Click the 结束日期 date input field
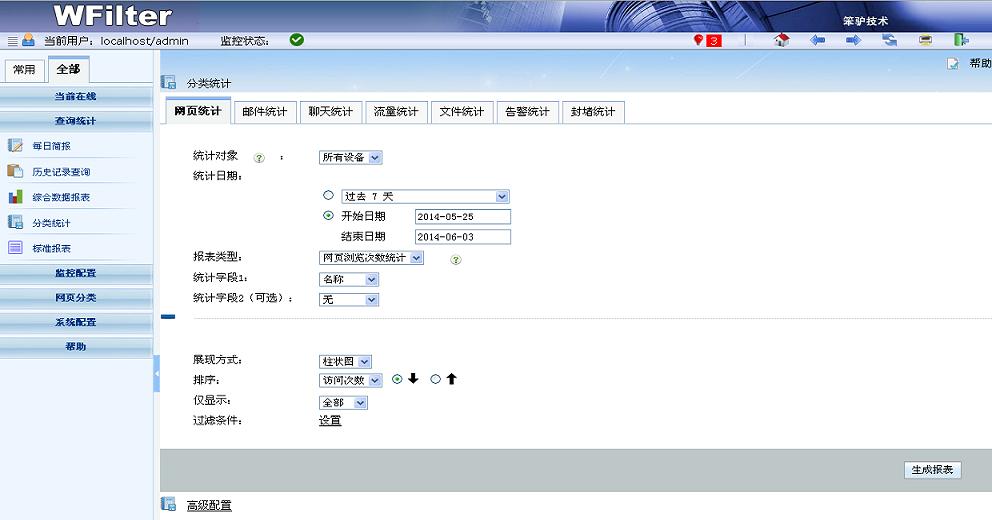This screenshot has width=992, height=520. 461,237
